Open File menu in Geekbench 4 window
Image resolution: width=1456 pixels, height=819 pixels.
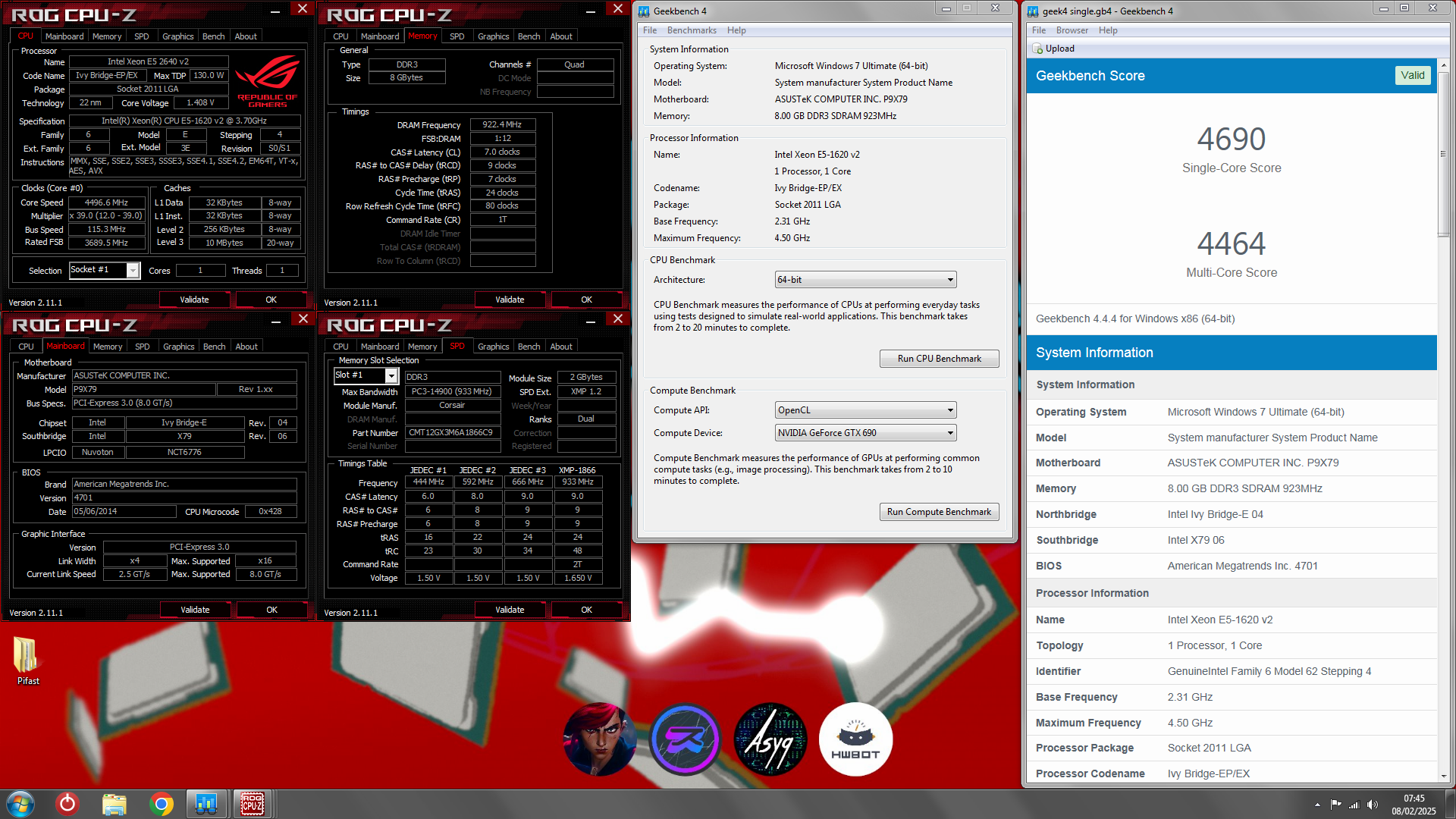(x=650, y=30)
